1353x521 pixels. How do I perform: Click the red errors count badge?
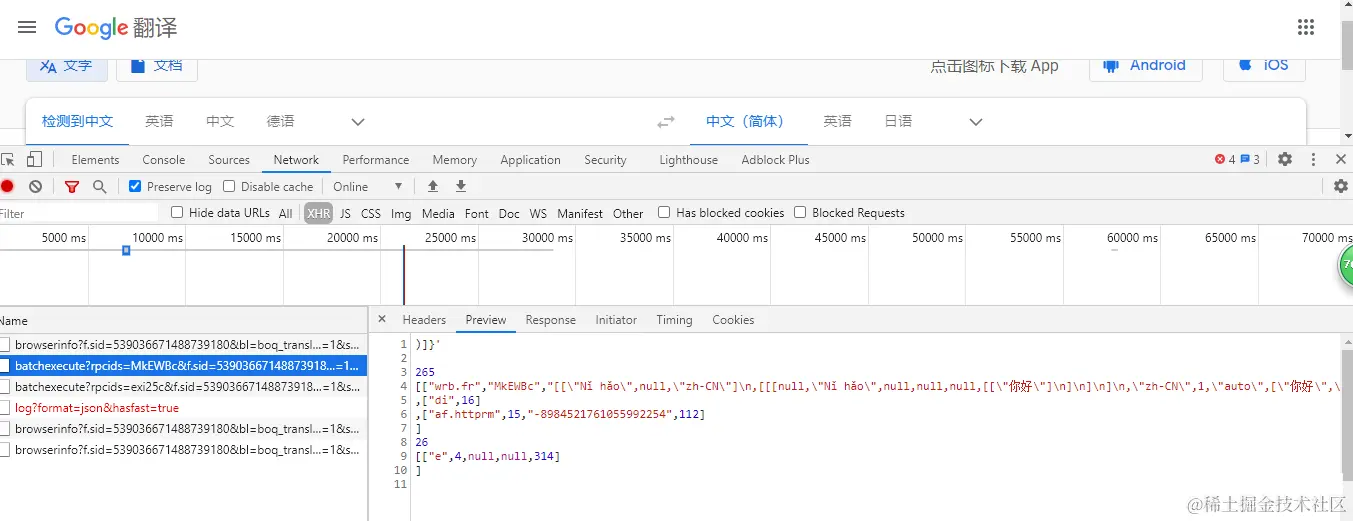click(1225, 159)
